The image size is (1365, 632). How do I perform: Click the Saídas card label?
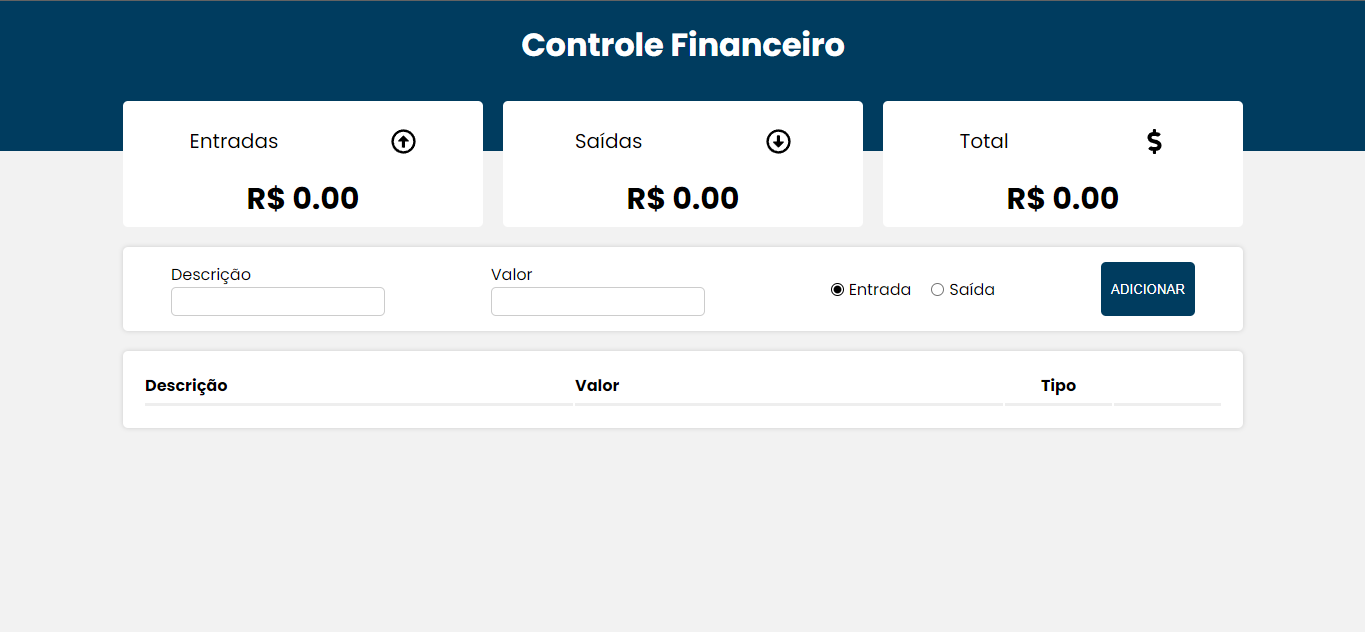[x=608, y=141]
